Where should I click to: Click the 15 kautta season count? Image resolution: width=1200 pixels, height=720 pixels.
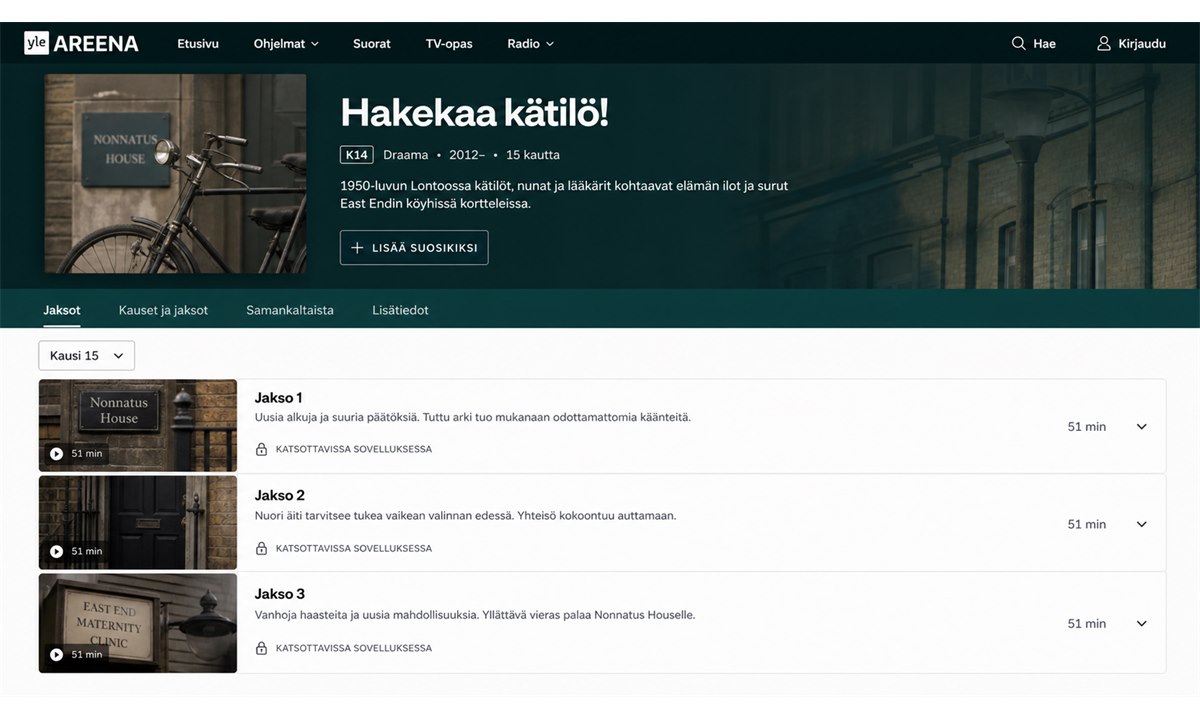coord(533,155)
